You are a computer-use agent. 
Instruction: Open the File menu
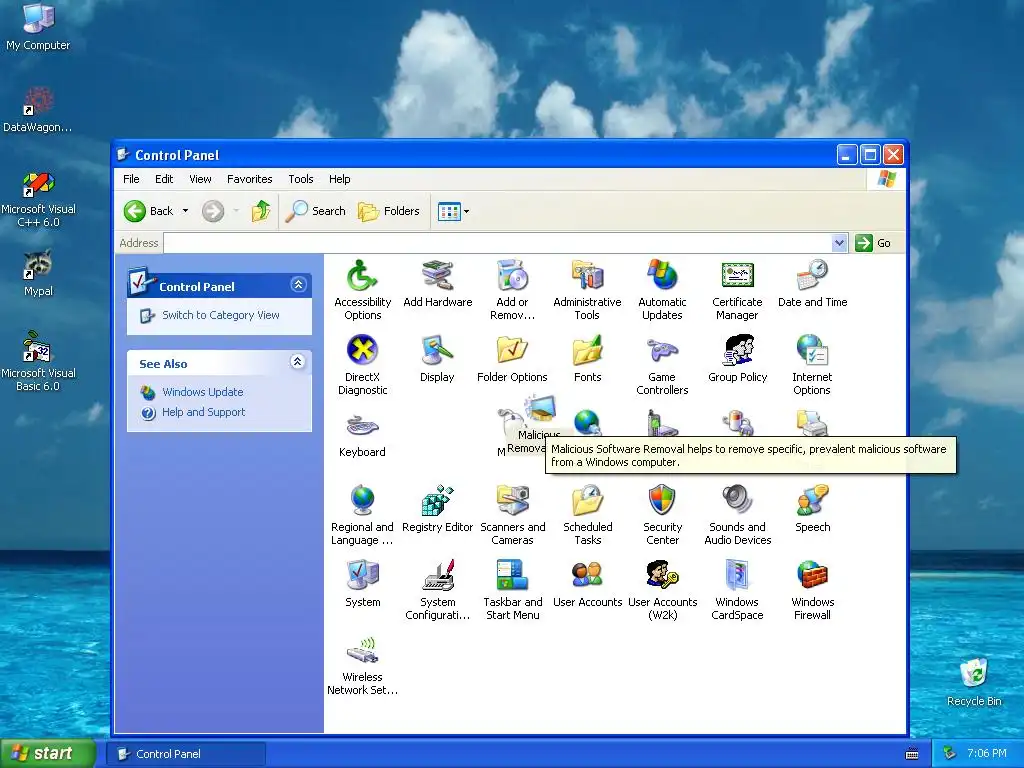tap(131, 179)
